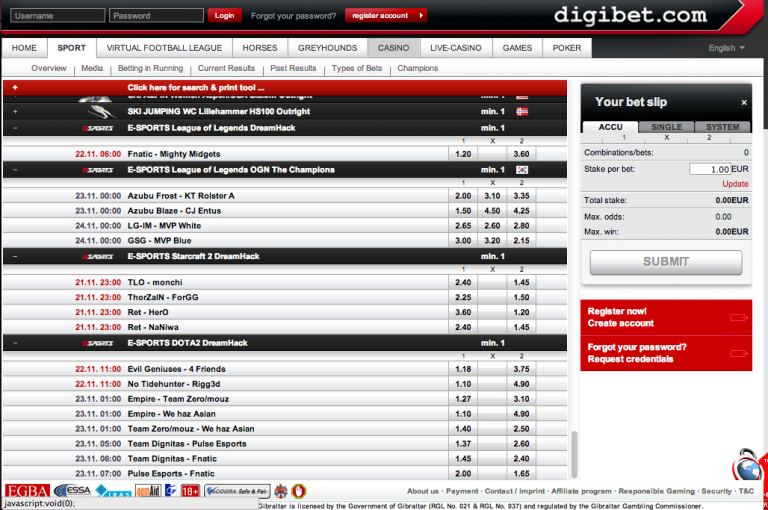The width and height of the screenshot is (768, 510).
Task: Switch to the GREYHOUNDS tab
Action: point(327,48)
